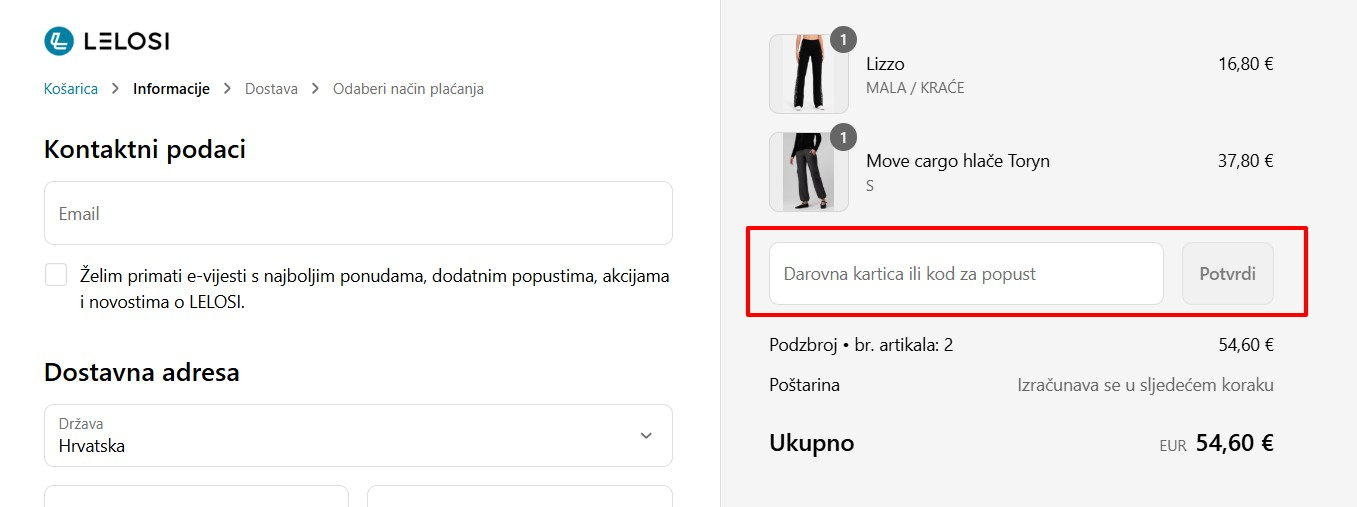The width and height of the screenshot is (1357, 507).
Task: Click the Država dropdown chevron arrow
Action: click(646, 435)
